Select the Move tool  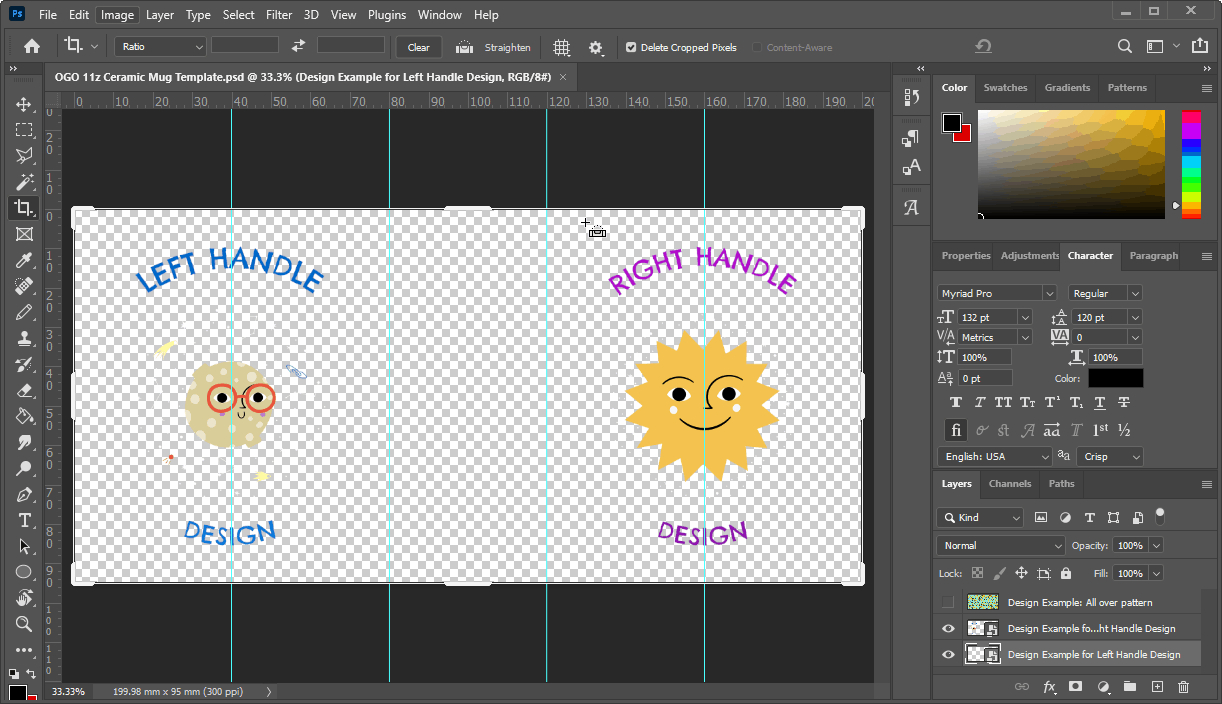coord(24,105)
